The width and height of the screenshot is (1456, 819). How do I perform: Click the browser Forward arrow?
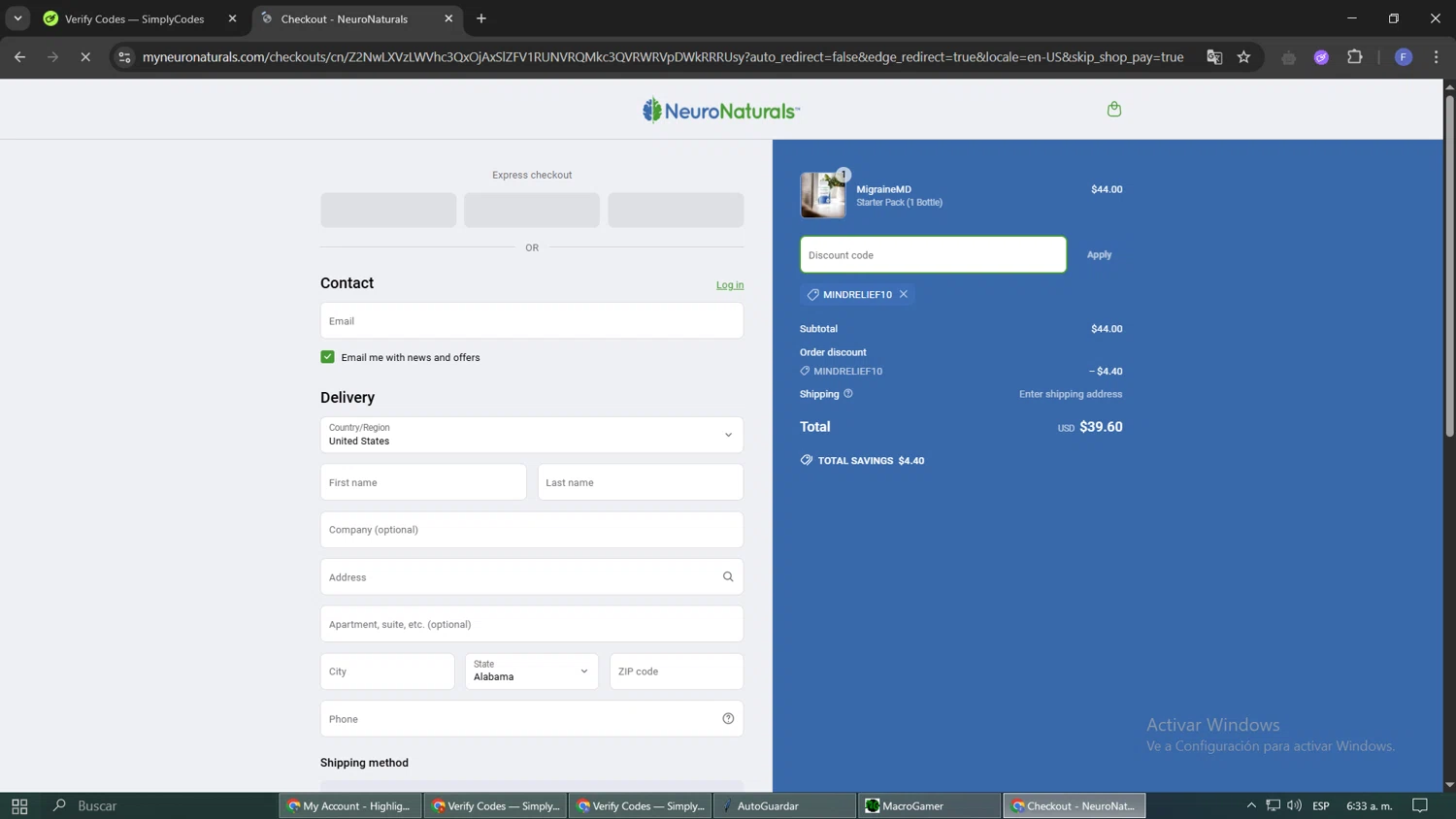coord(52,57)
